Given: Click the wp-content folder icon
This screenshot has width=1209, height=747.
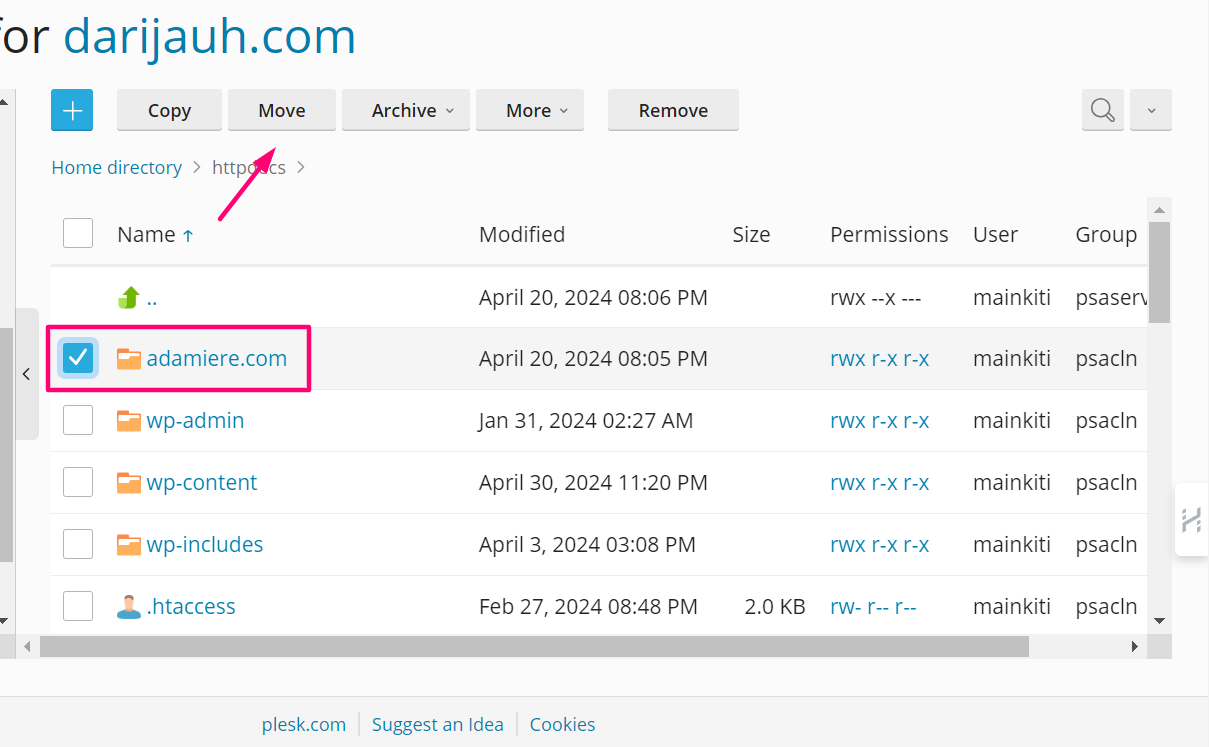Looking at the screenshot, I should [129, 482].
